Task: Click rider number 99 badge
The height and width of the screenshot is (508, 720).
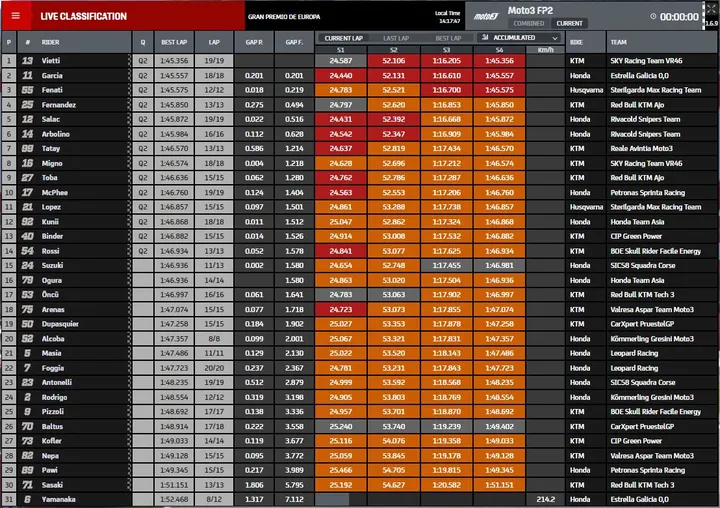Action: coord(28,148)
